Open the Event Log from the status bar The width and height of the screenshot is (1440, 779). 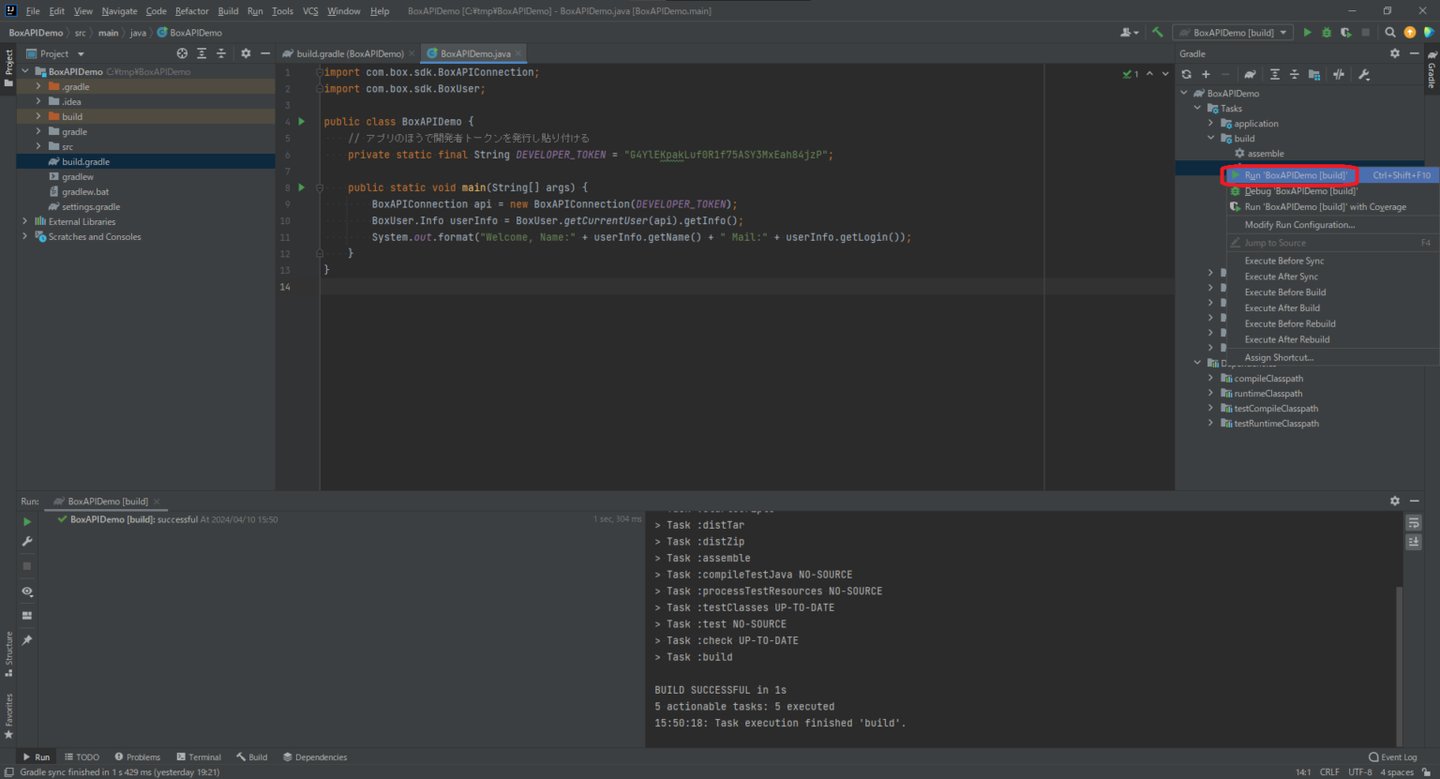coord(1393,757)
